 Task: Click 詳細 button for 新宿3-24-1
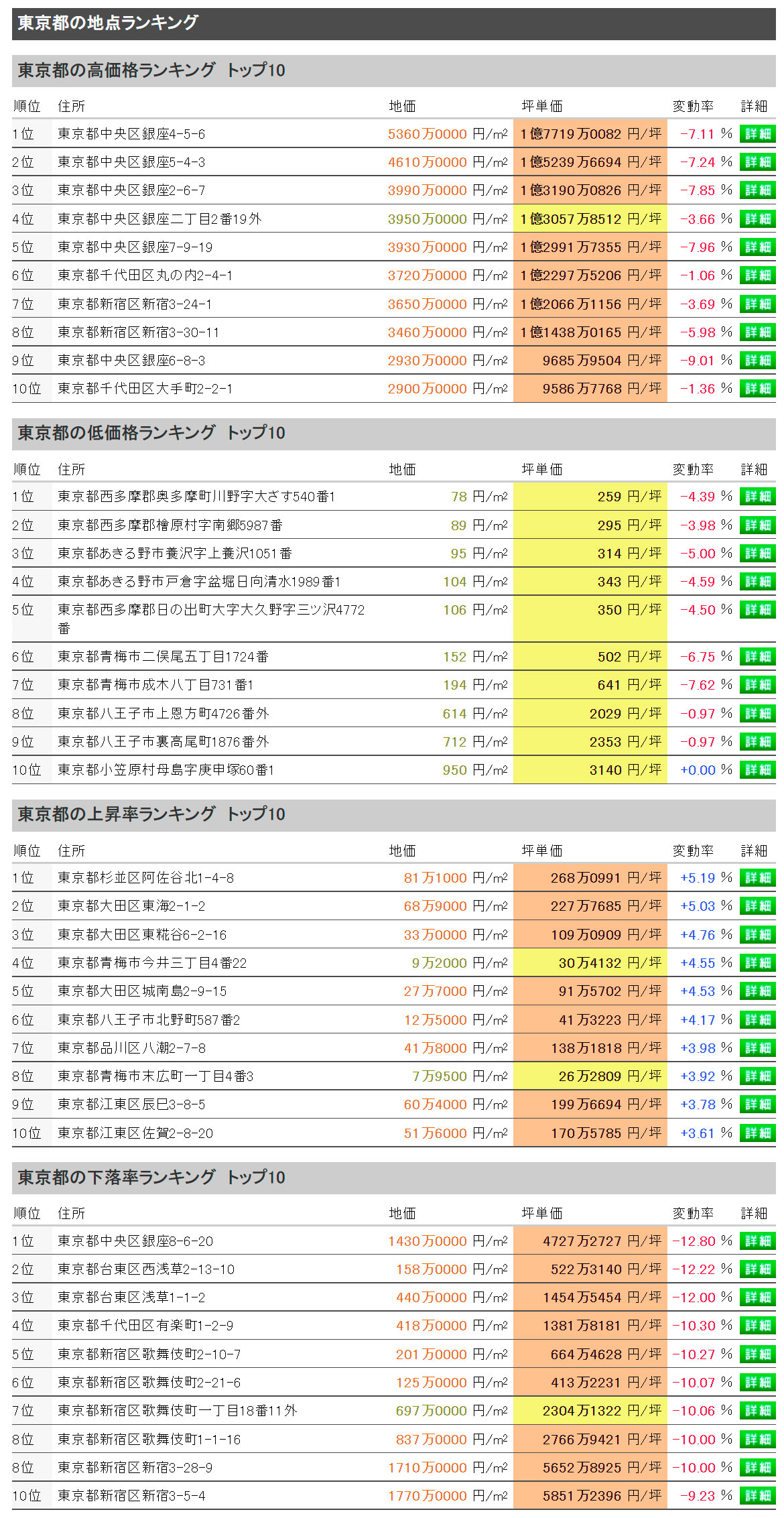click(757, 304)
